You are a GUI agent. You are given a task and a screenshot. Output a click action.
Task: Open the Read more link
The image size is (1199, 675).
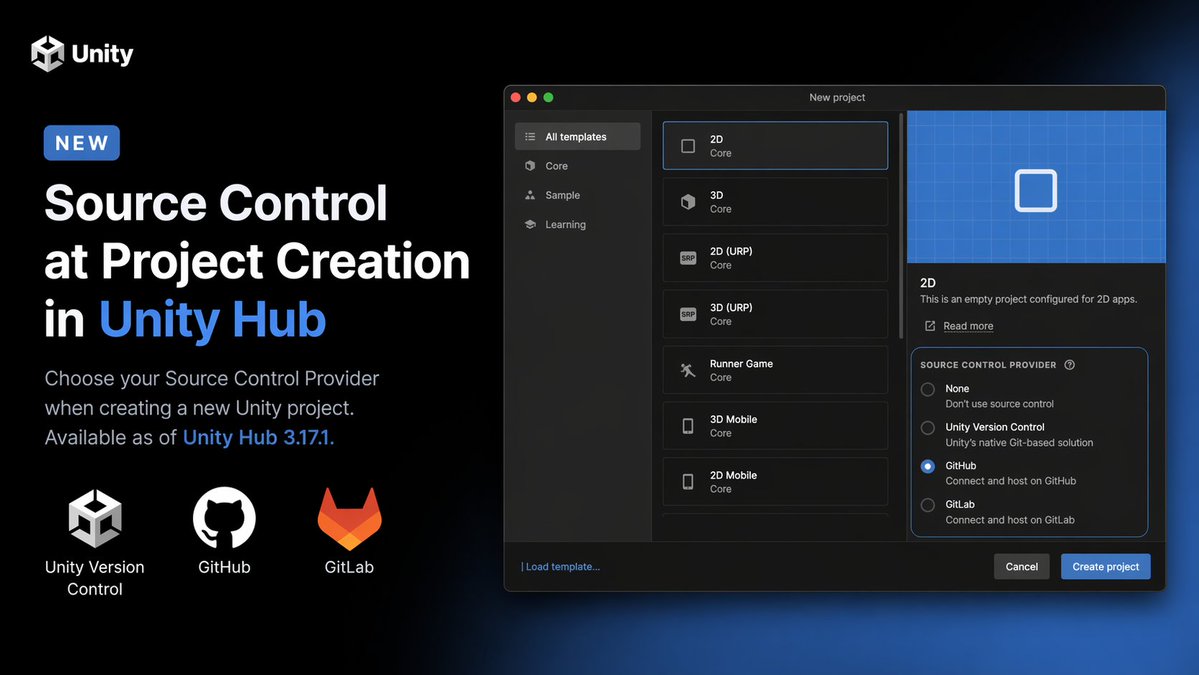(x=968, y=326)
